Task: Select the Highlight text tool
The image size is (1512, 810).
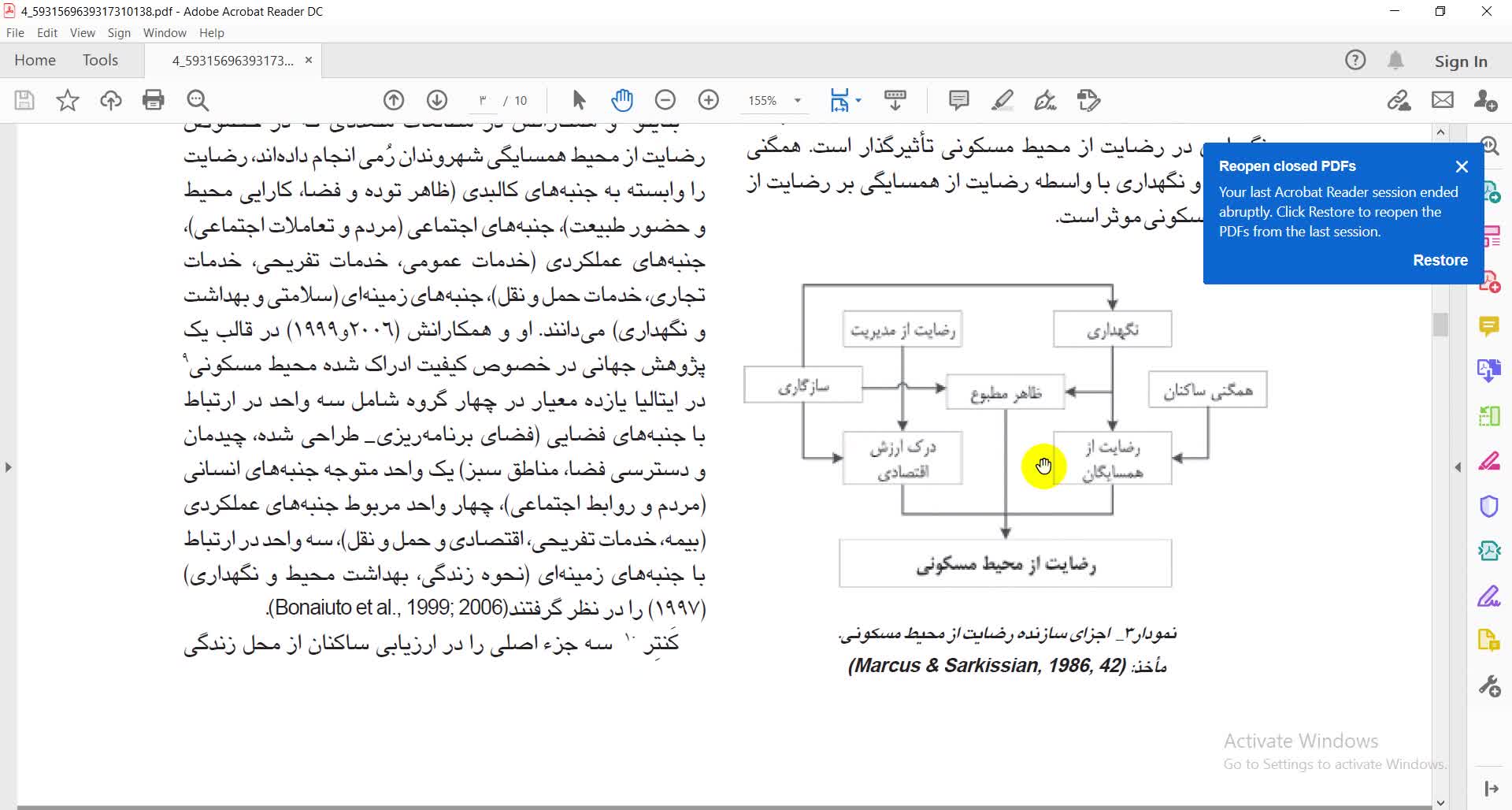Action: coord(1002,100)
